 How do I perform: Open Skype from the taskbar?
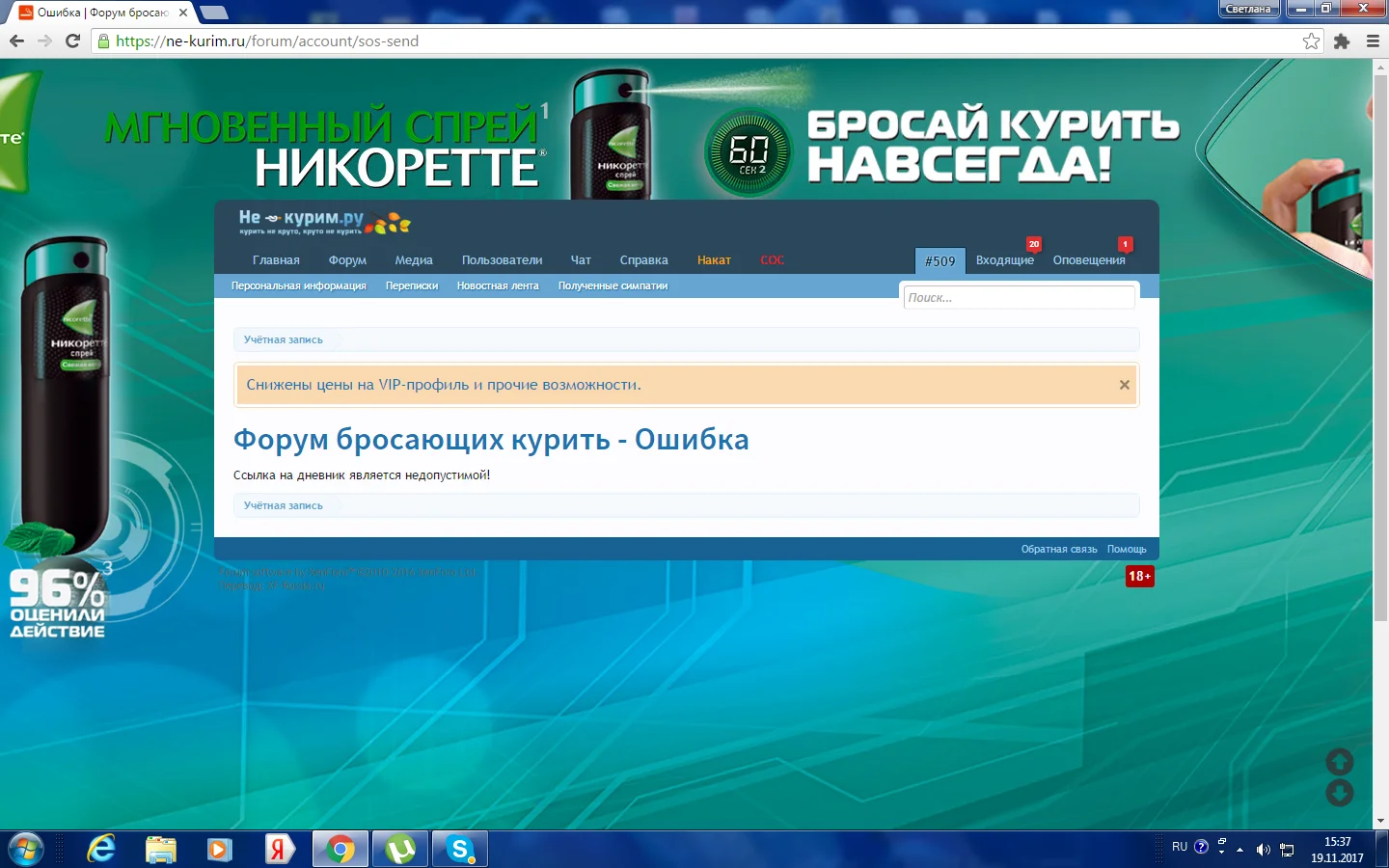[x=460, y=850]
